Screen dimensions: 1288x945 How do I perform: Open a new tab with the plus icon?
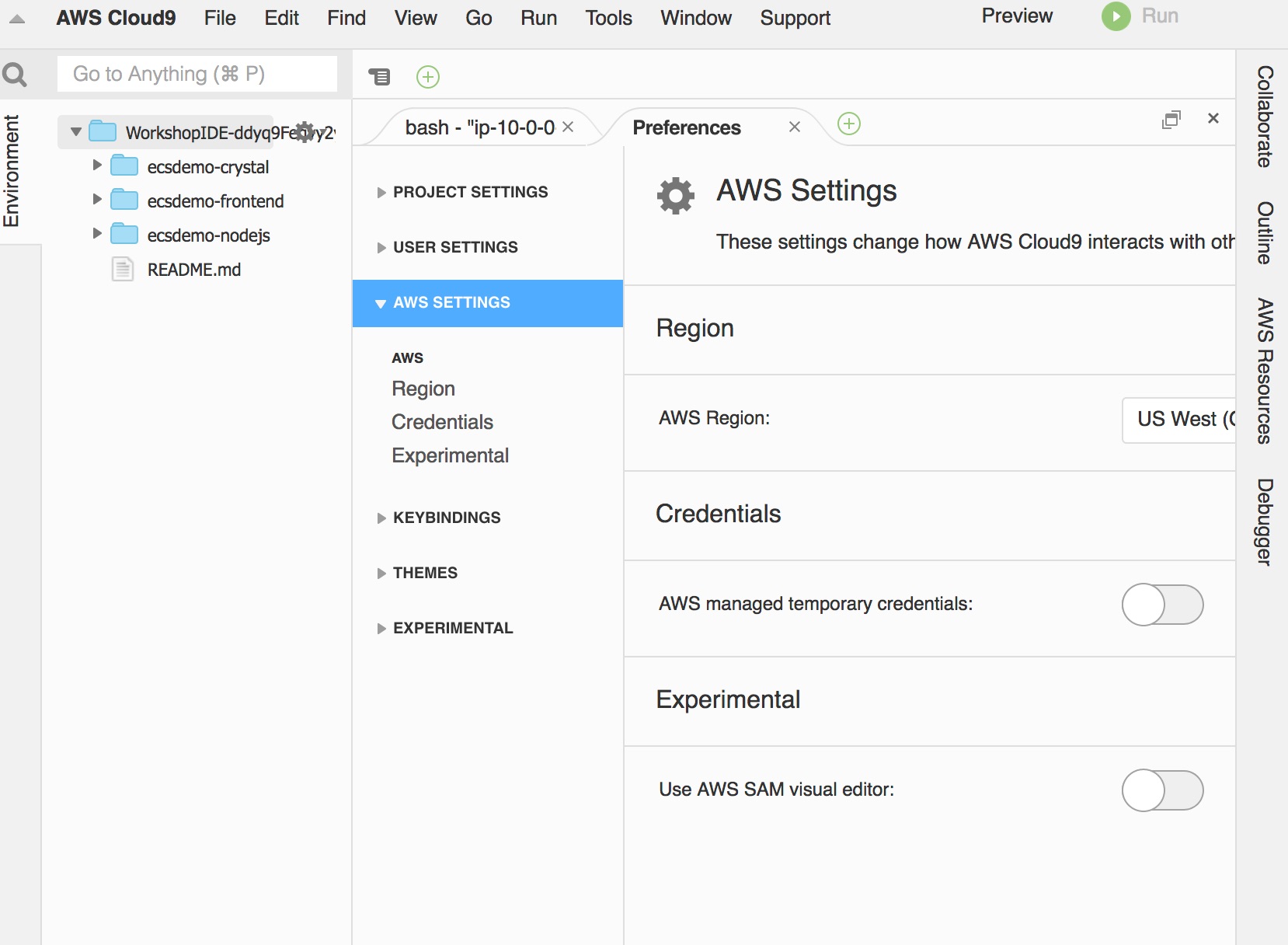[848, 124]
